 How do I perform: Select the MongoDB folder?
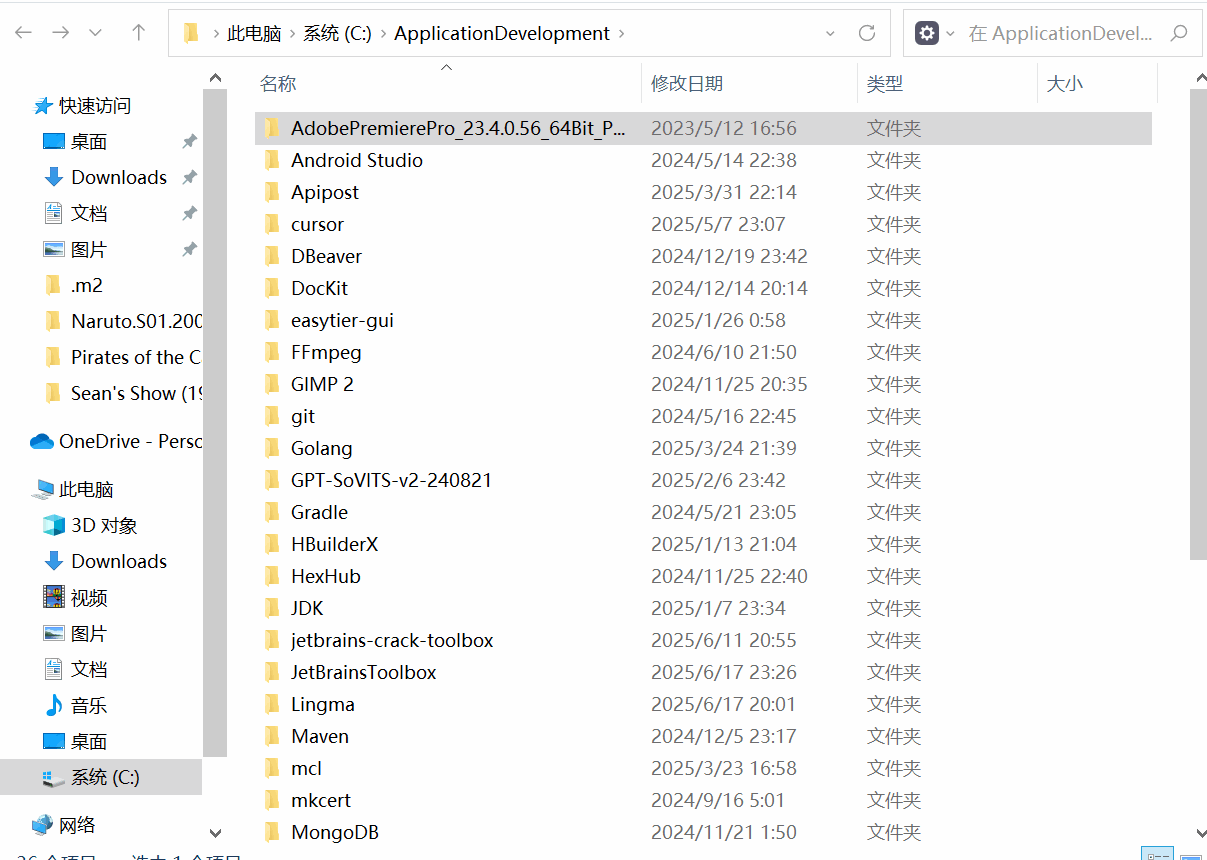pyautogui.click(x=335, y=832)
